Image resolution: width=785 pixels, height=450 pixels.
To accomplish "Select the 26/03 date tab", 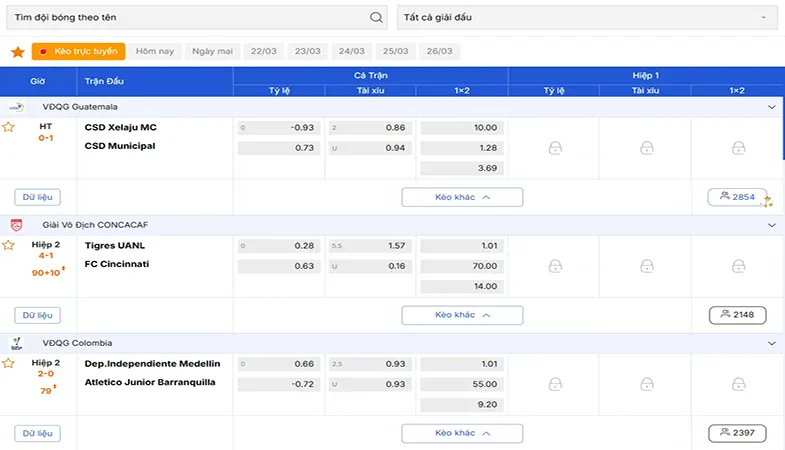I will [440, 52].
